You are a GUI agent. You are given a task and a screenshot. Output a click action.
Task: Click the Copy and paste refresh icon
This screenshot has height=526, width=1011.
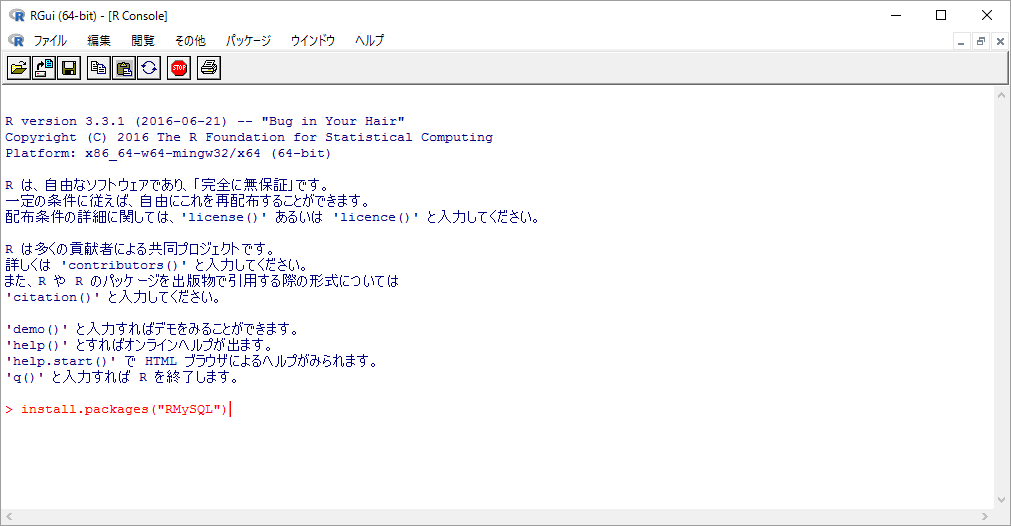pyautogui.click(x=149, y=68)
